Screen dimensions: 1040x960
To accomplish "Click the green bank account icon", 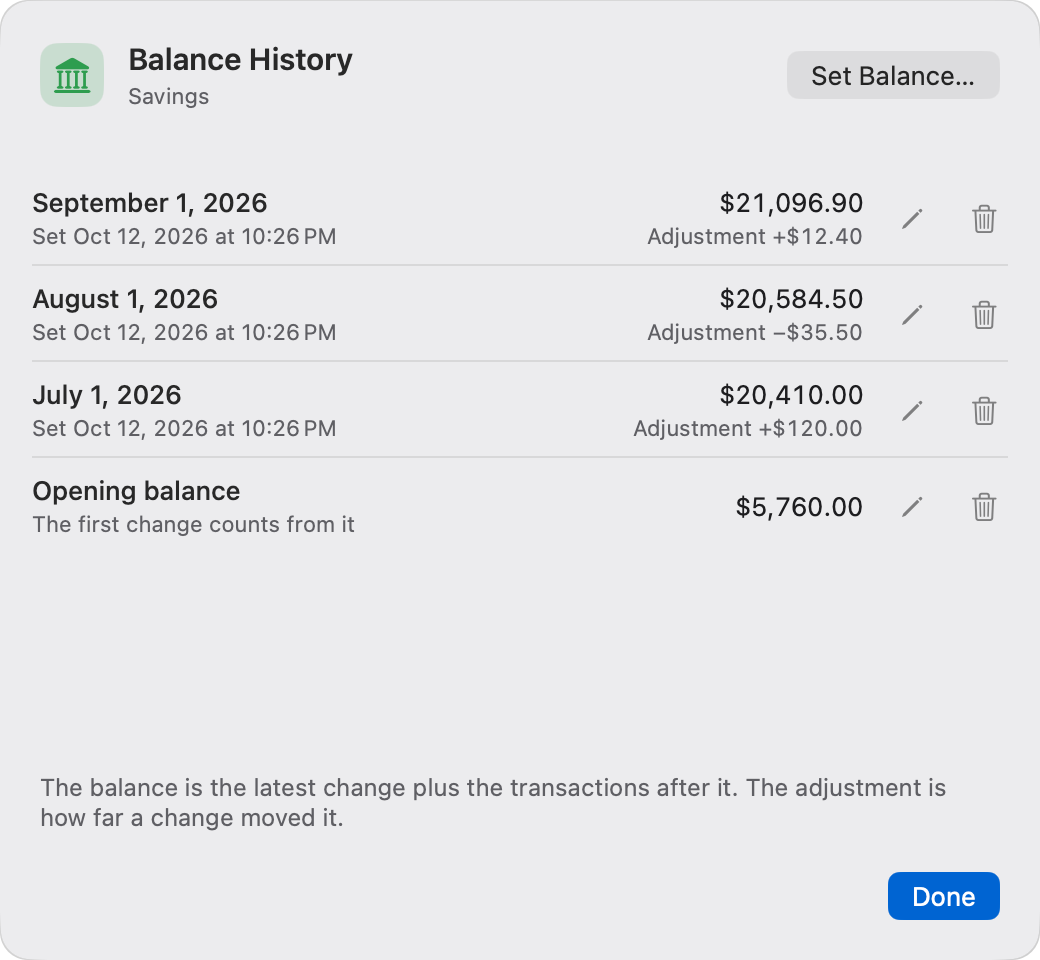I will 72,75.
